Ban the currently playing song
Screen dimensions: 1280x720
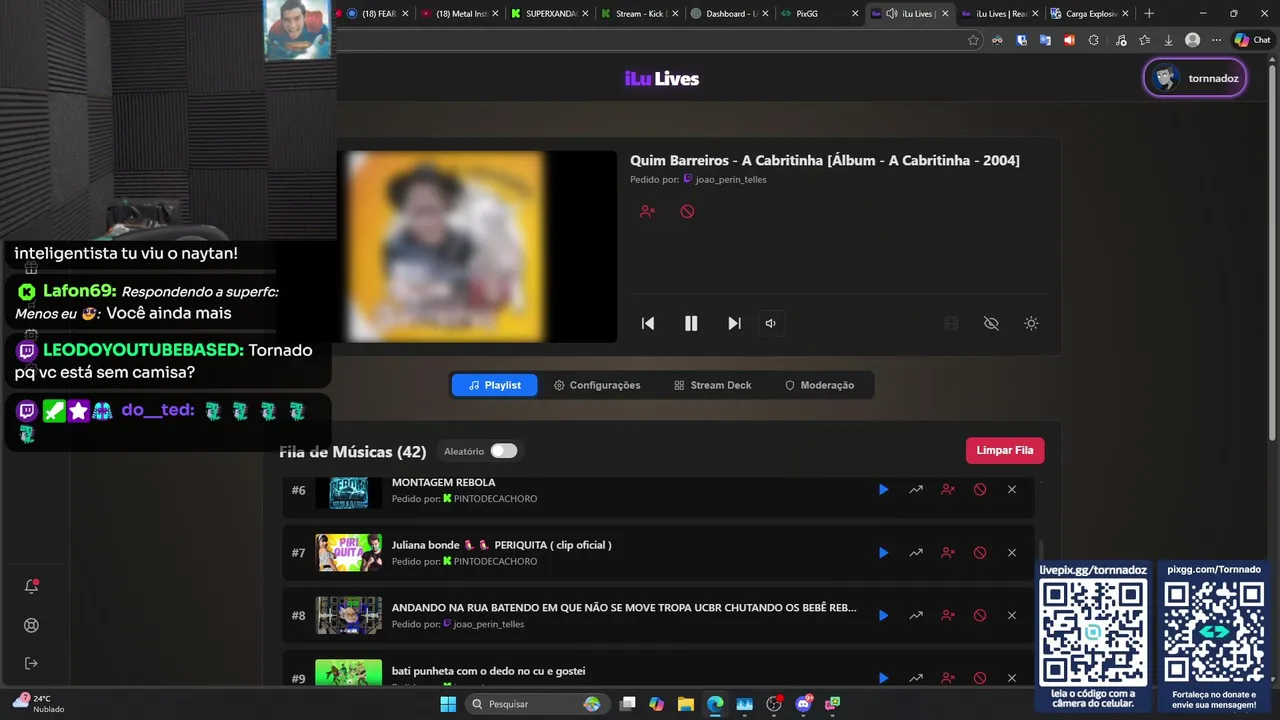point(687,211)
